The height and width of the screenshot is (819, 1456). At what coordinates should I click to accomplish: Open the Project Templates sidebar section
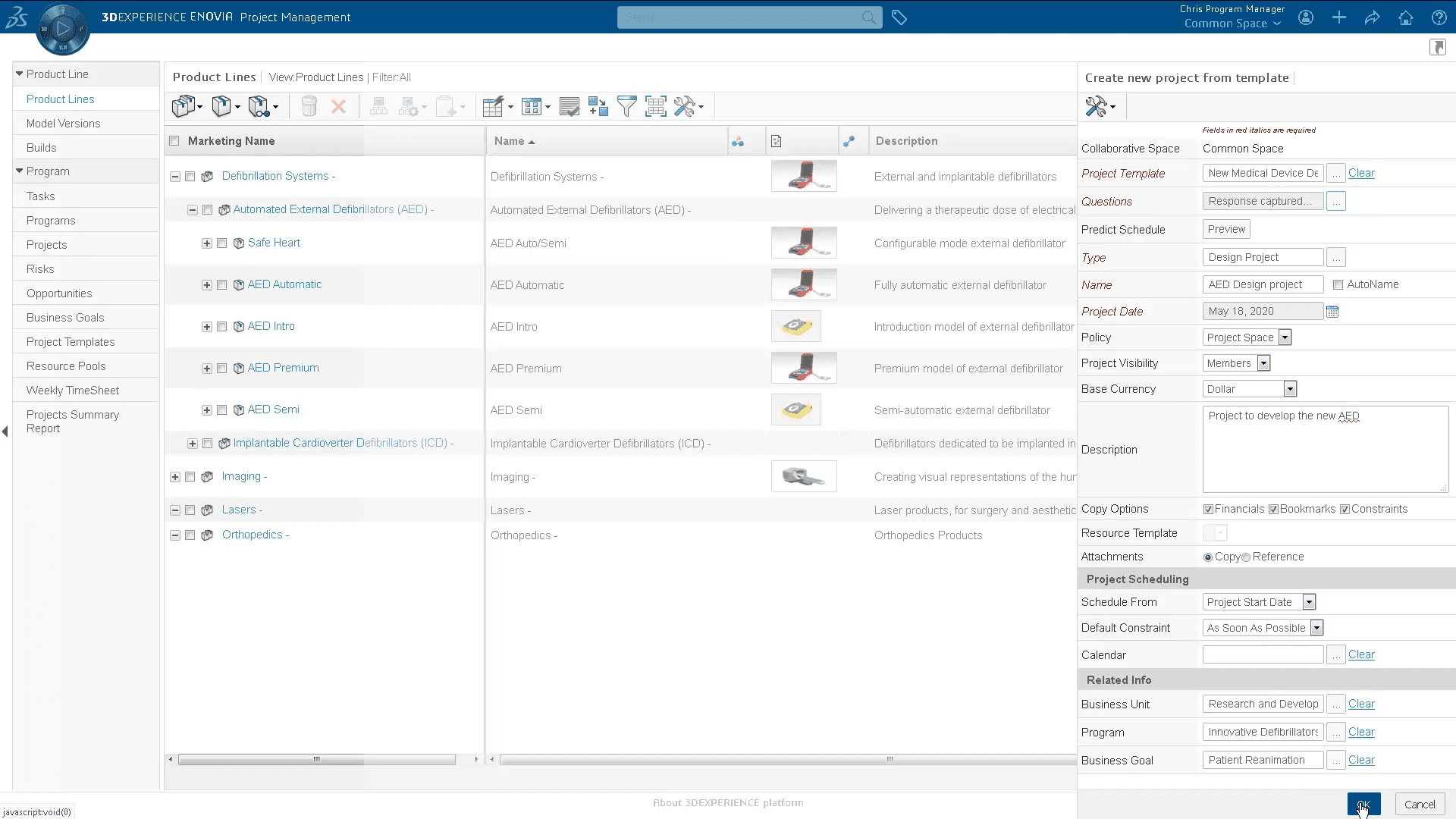[x=70, y=341]
